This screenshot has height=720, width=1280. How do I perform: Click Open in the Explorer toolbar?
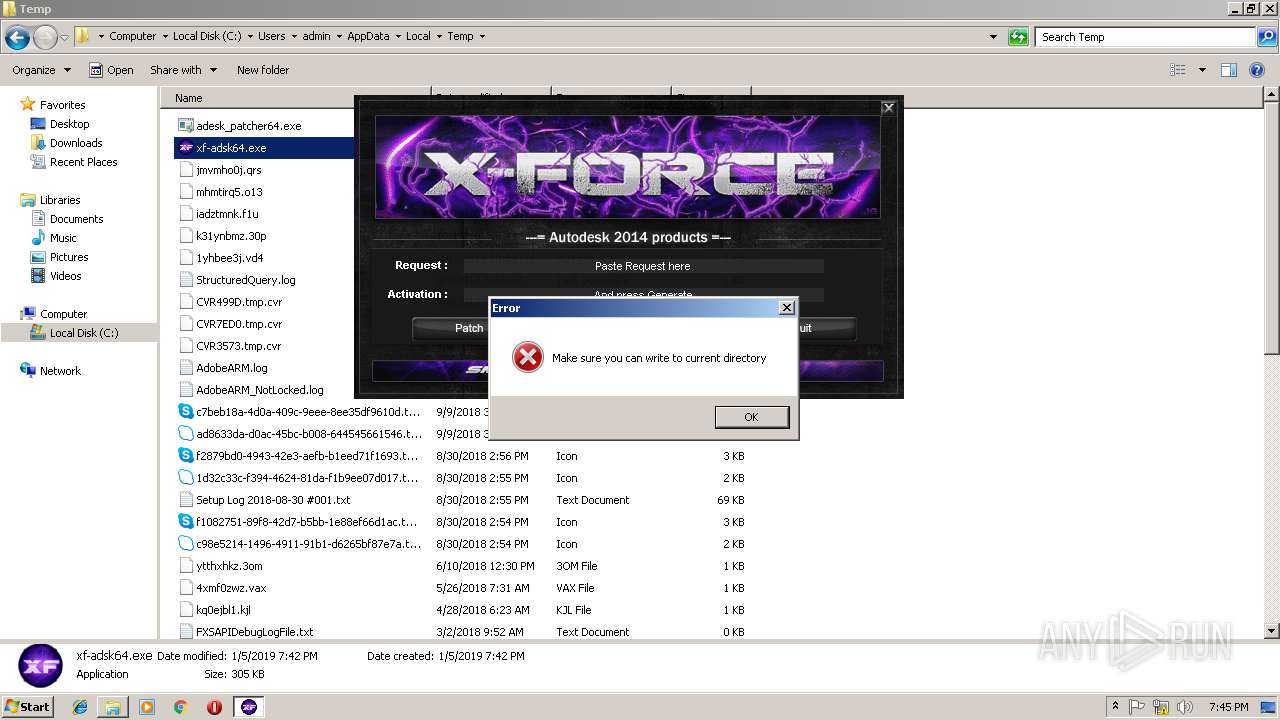[111, 70]
